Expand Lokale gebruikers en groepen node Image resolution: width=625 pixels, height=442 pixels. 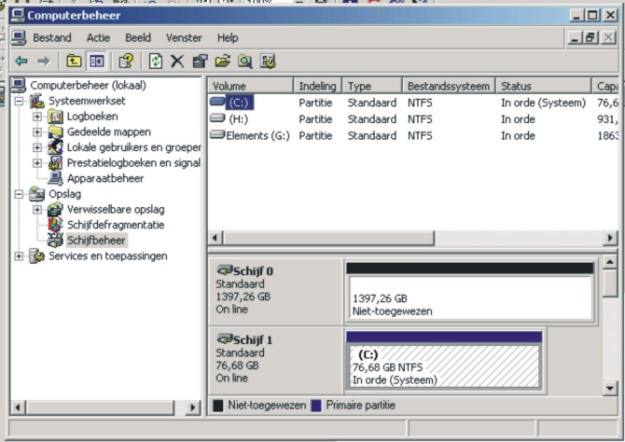(37, 147)
